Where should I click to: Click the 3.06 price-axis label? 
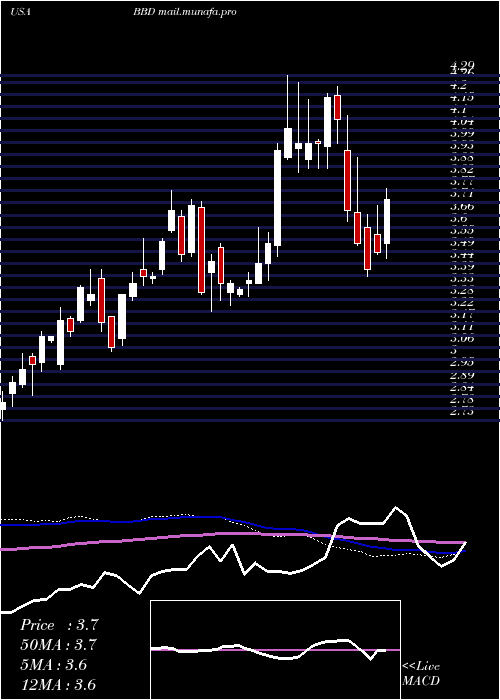462,339
